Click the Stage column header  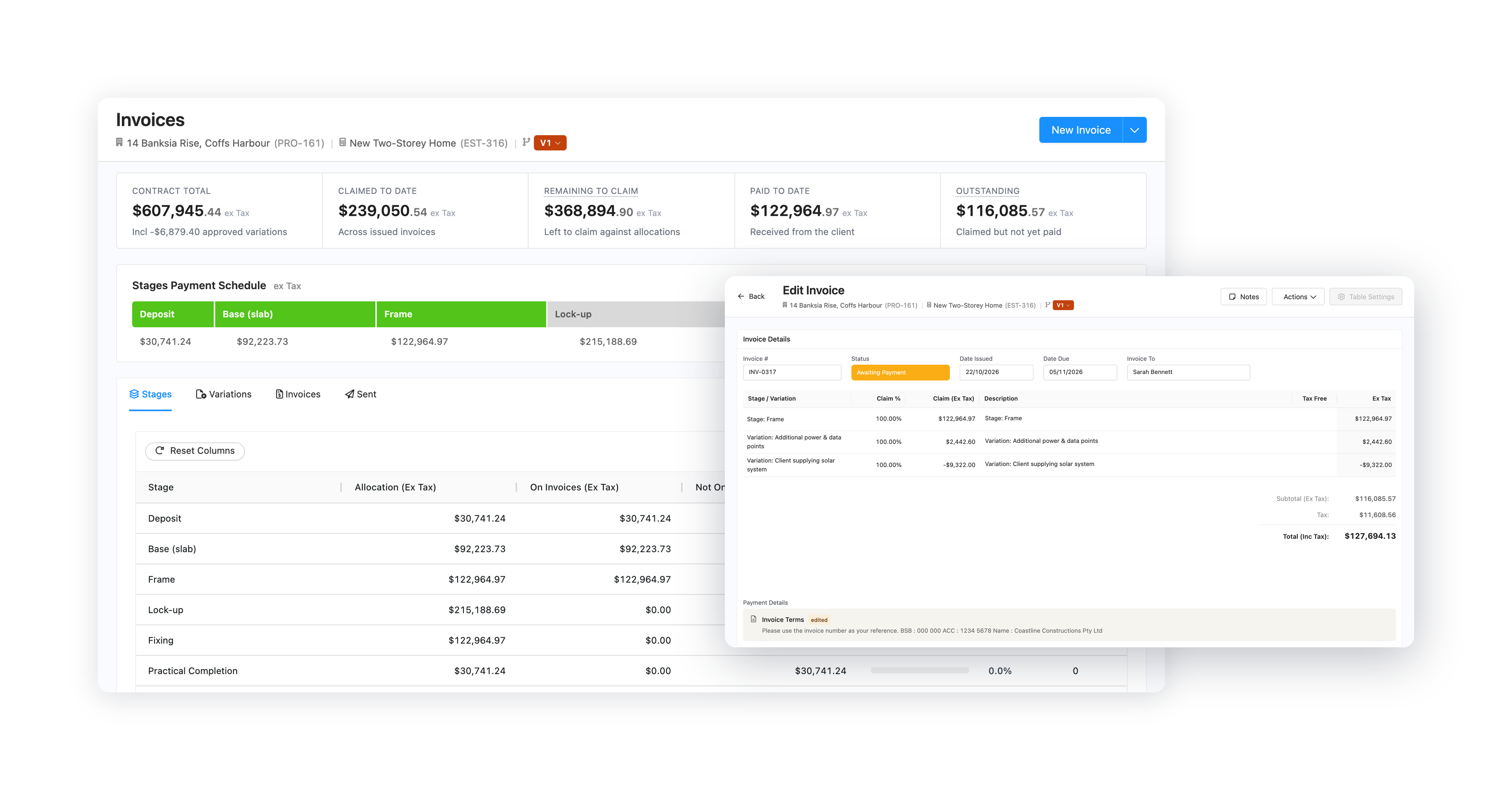(x=238, y=487)
